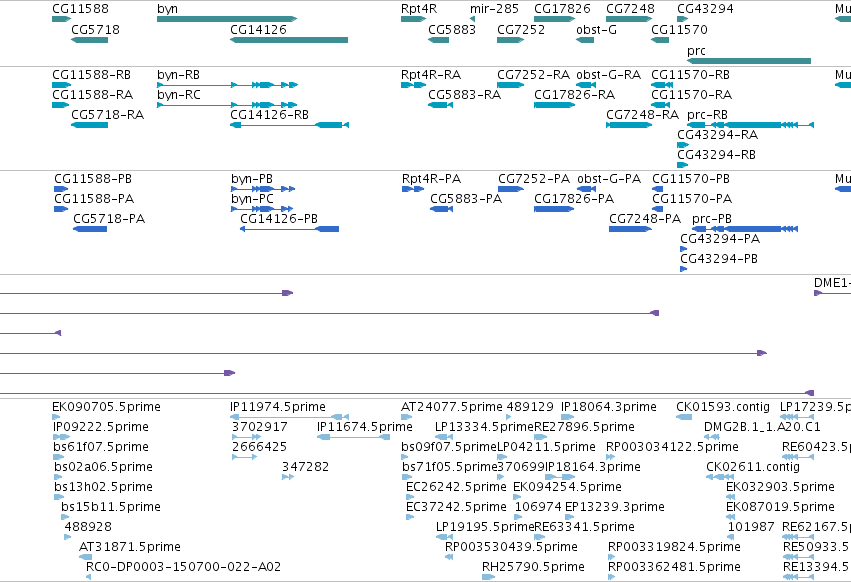Click the CG43294 gene label
Screen dimensions: 851x582
click(x=705, y=9)
